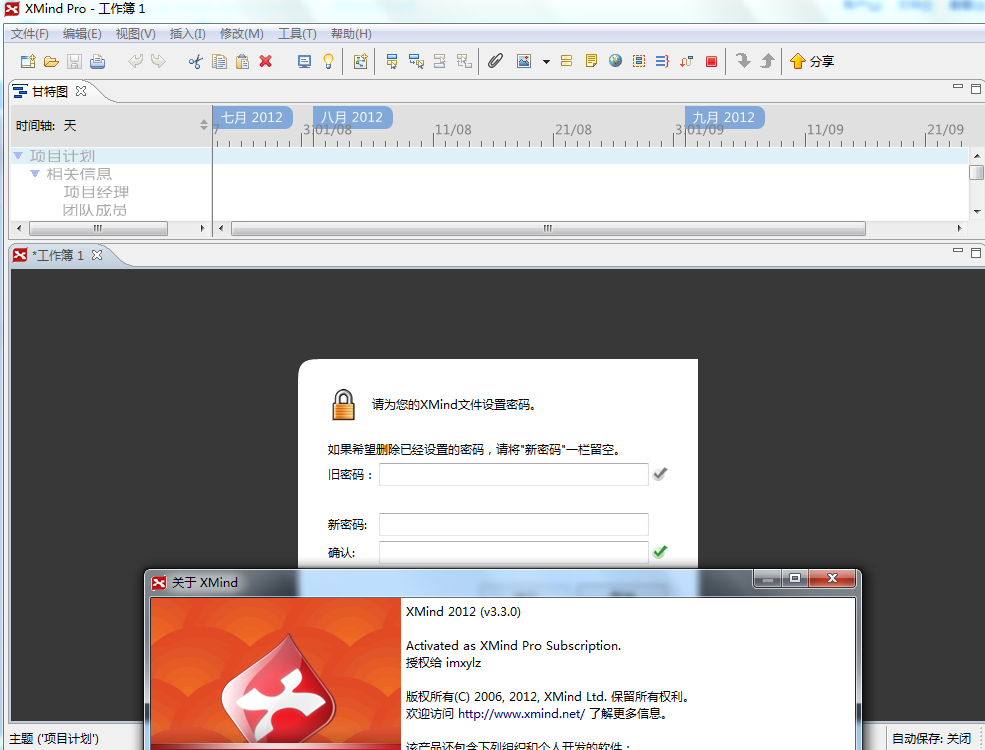Open the 插入(I) menu
This screenshot has height=750, width=985.
click(187, 34)
